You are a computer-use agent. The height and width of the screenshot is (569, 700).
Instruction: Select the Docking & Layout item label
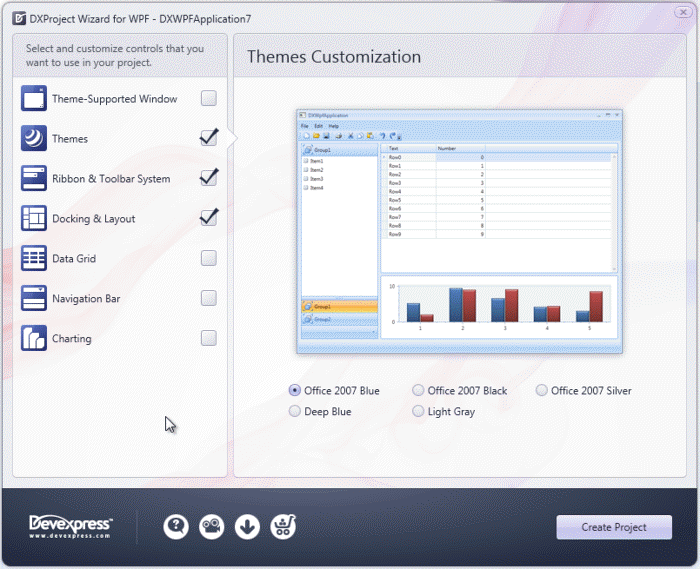tap(94, 219)
